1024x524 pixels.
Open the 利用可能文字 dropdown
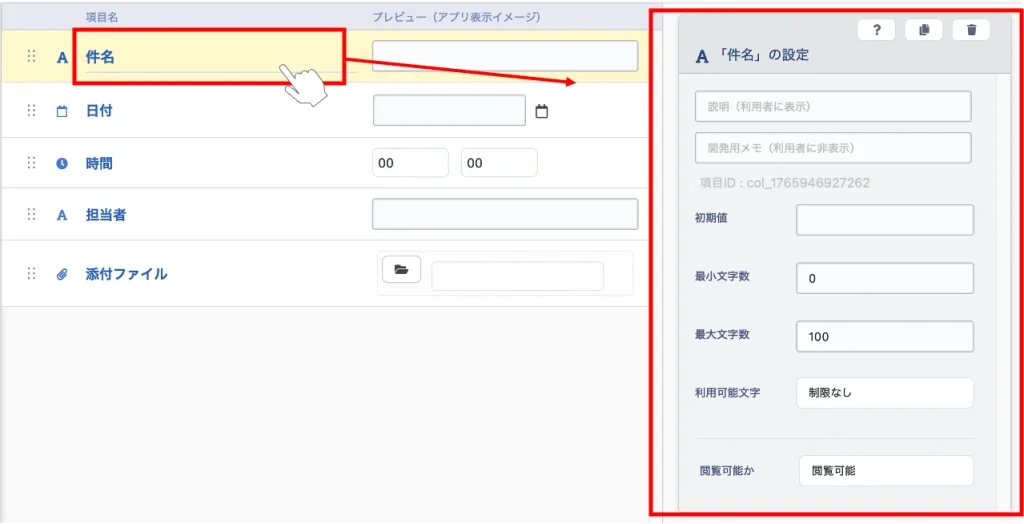tap(884, 393)
